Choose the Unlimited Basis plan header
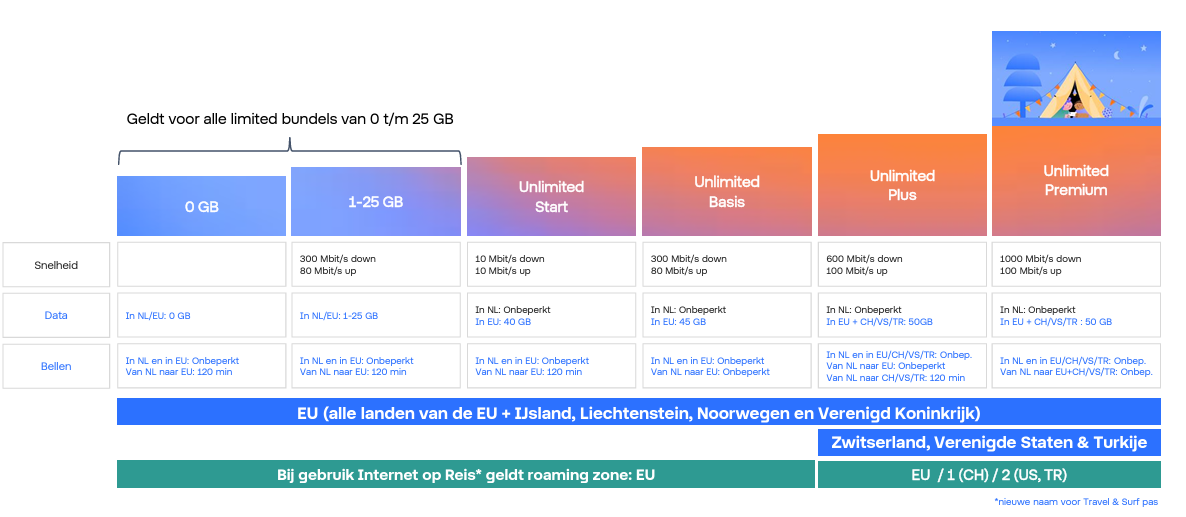The width and height of the screenshot is (1186, 517). click(x=727, y=192)
